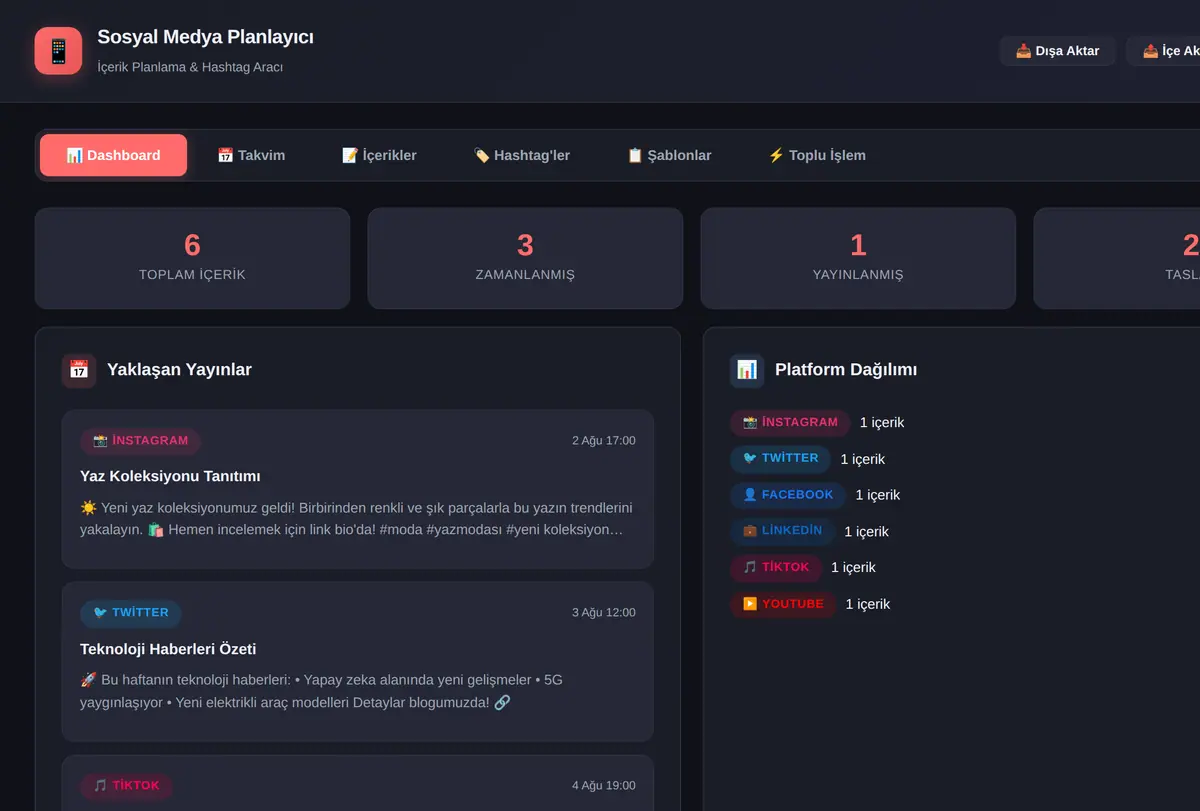Click the Twitter badge on Teknoloji Haberleri post
This screenshot has width=1200, height=811.
(x=131, y=613)
